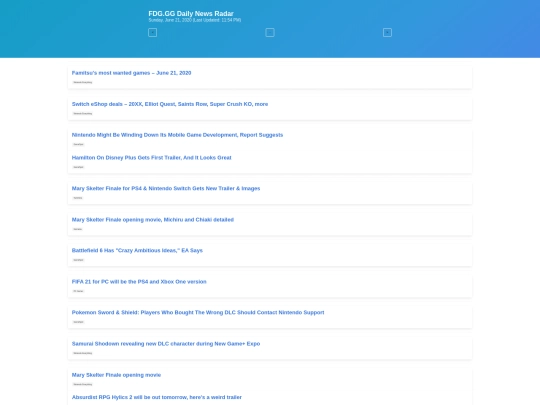
Task: Click the source tag under Battlefield 6 headline
Action: [79, 260]
